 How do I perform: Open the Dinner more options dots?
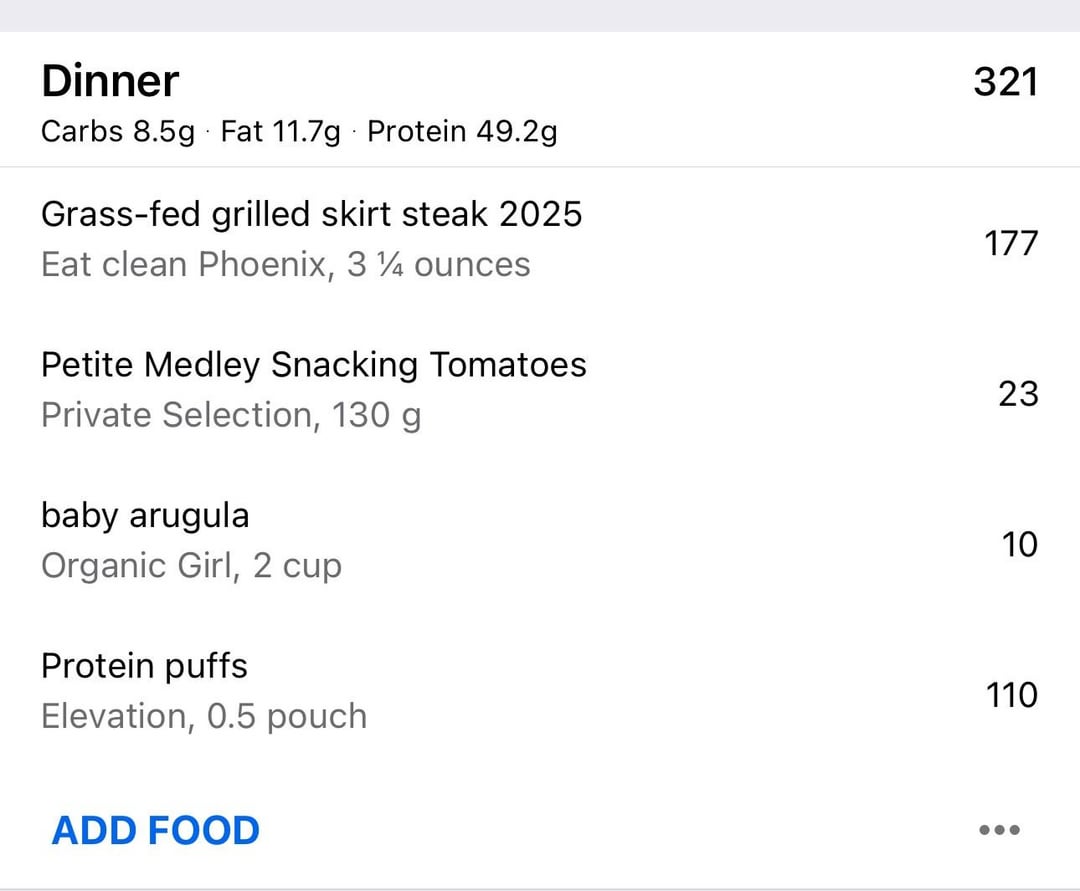tap(999, 830)
